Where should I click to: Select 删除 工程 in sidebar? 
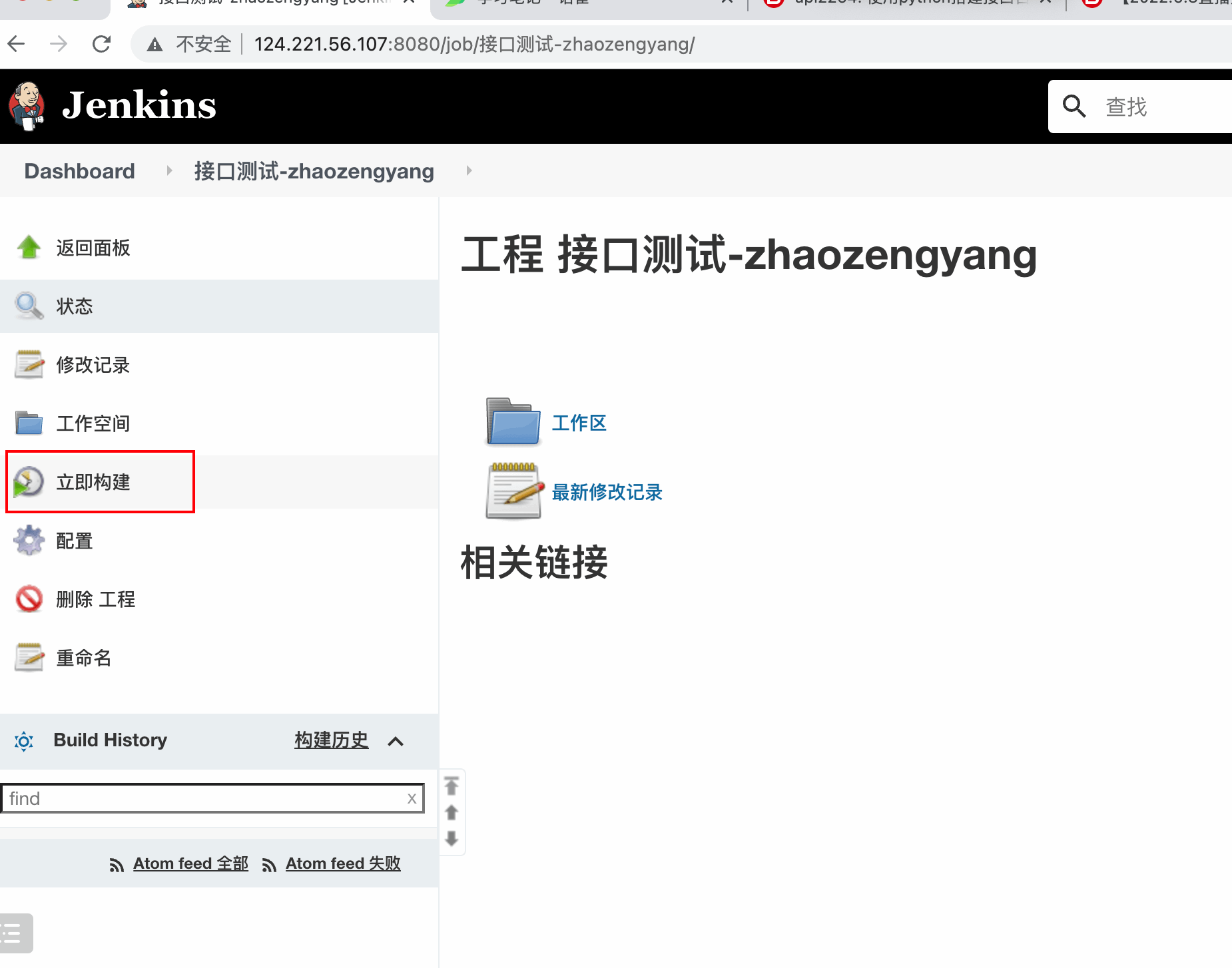tap(96, 600)
